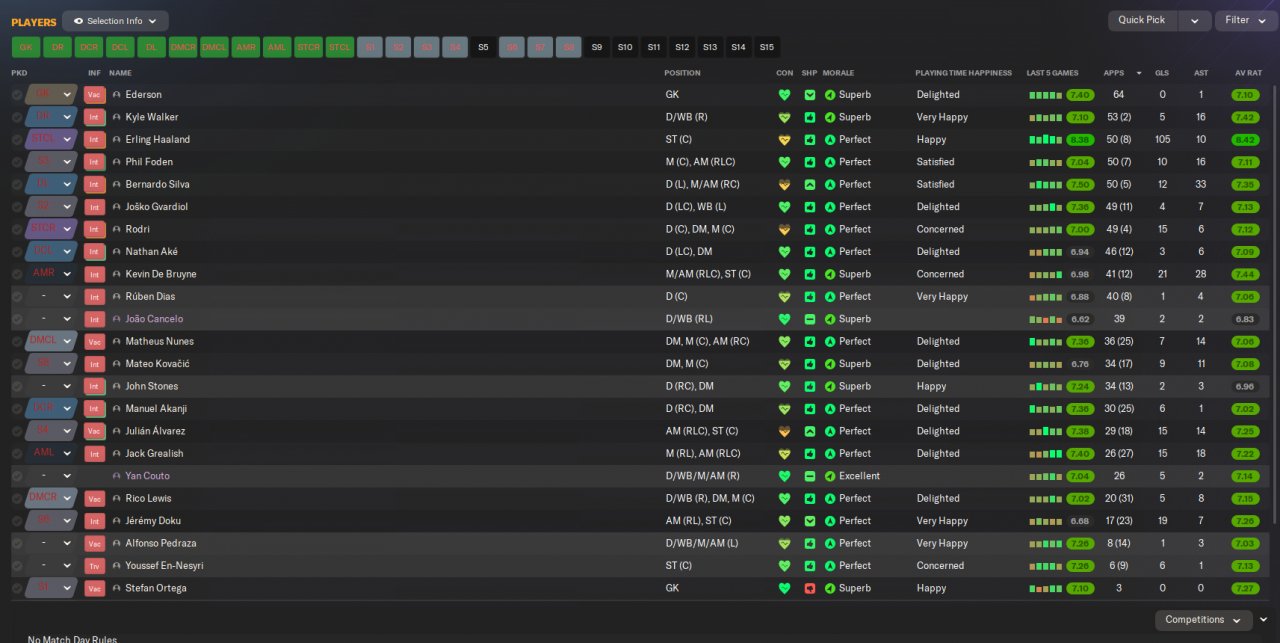Click Rodri's condition heart icon
1280x643 pixels.
pos(784,229)
